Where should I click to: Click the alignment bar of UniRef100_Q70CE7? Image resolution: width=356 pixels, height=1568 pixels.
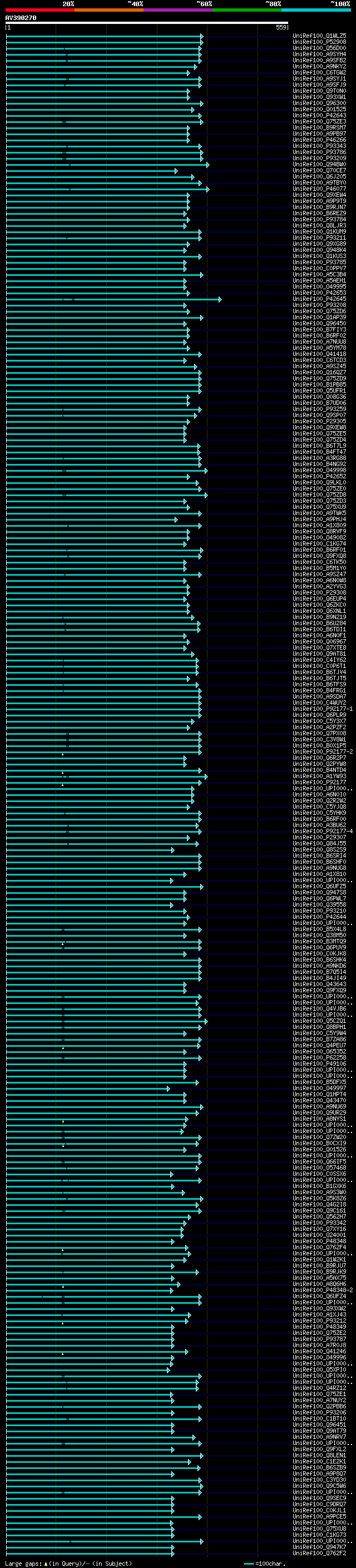point(92,170)
